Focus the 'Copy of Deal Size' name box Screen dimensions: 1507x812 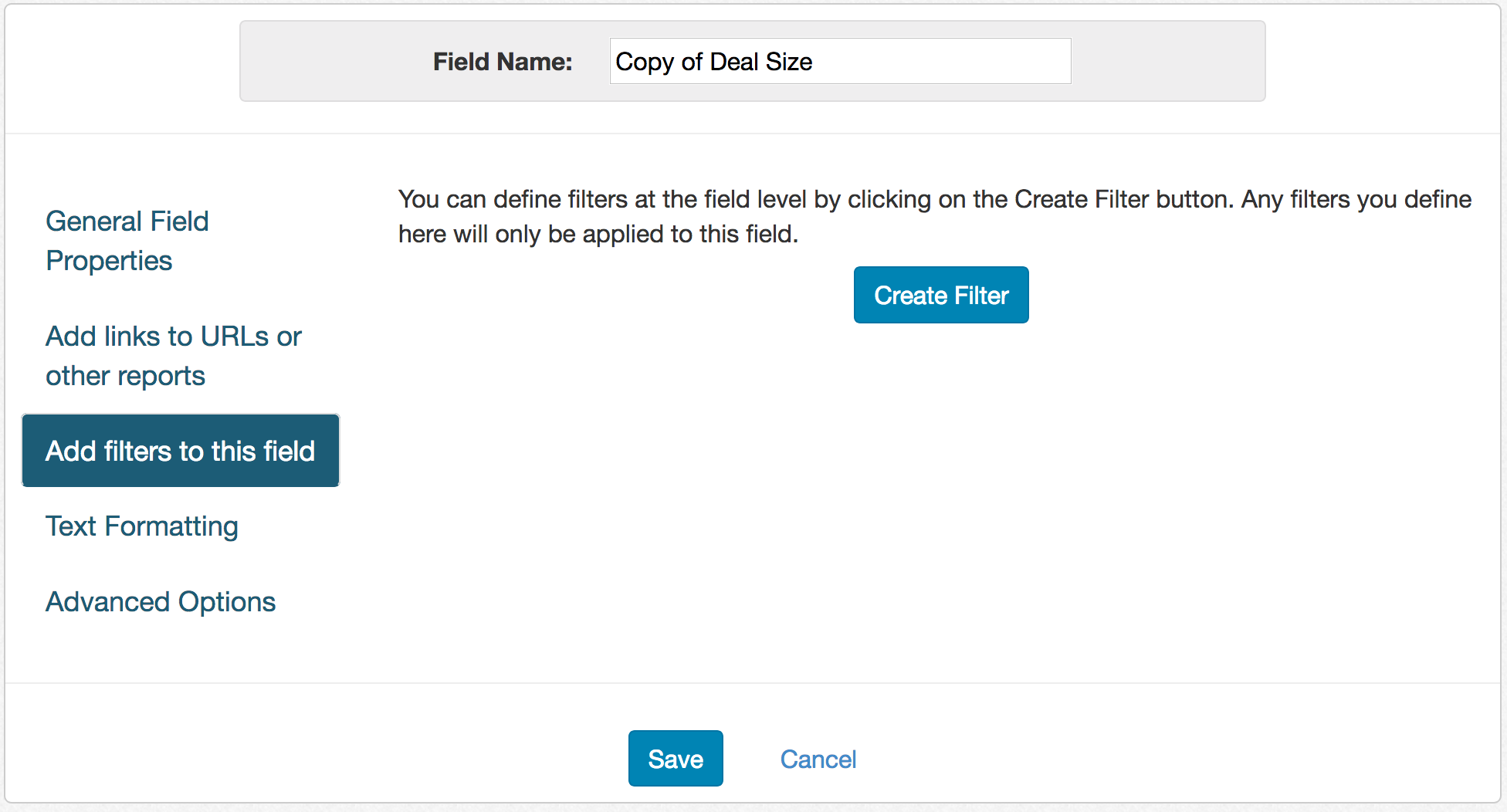click(x=840, y=62)
